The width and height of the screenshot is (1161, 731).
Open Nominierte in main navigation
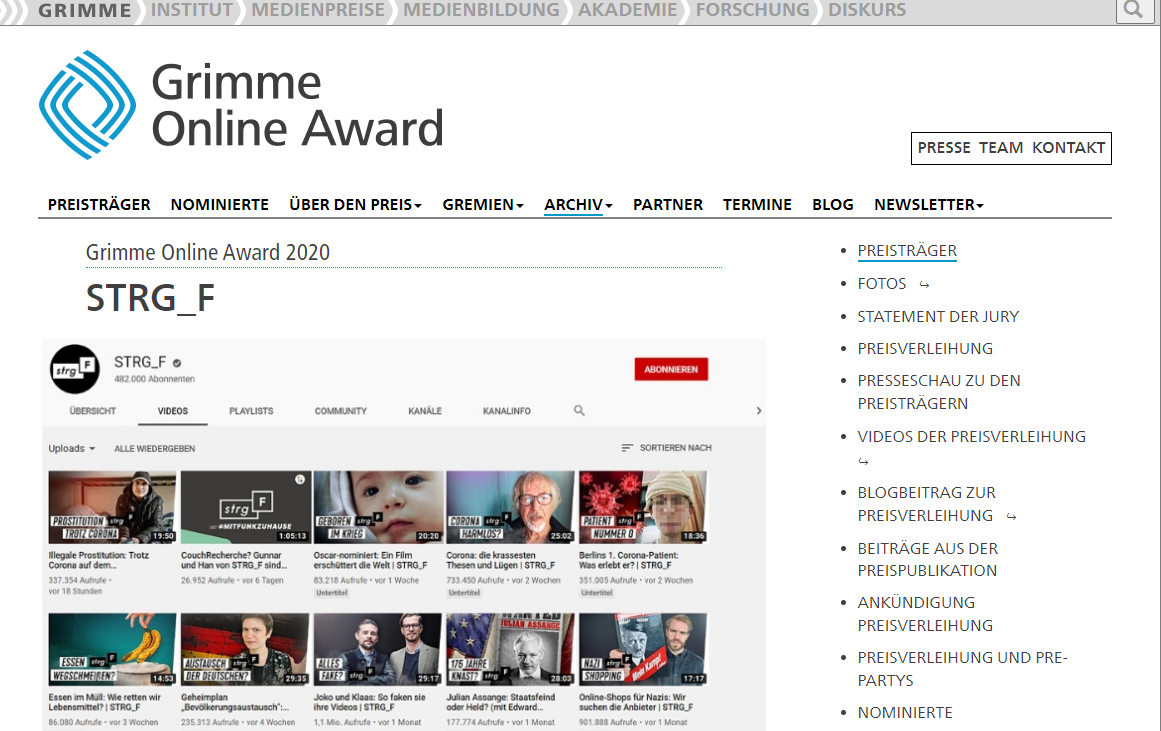tap(220, 204)
